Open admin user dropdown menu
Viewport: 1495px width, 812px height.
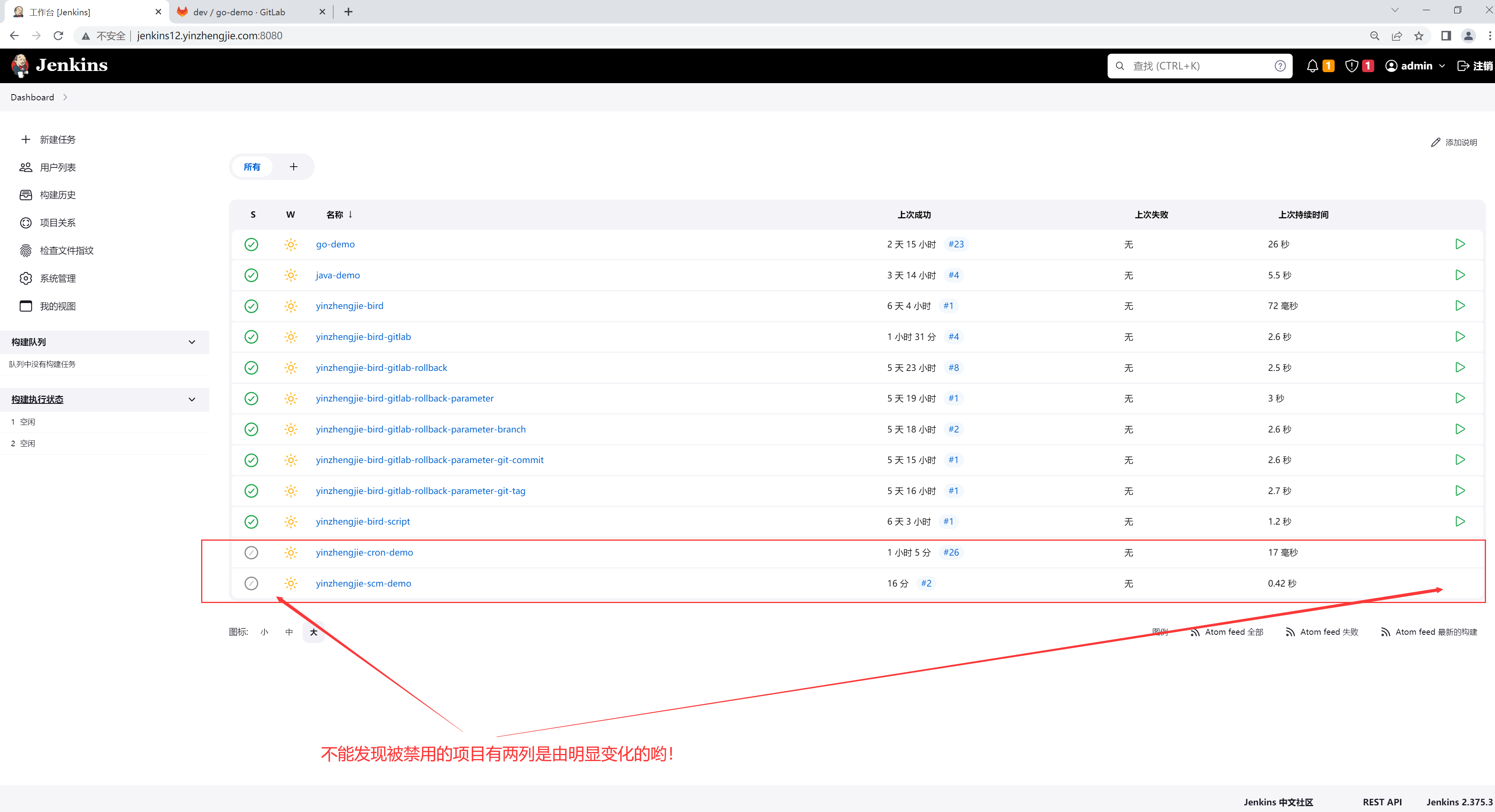pos(1442,66)
